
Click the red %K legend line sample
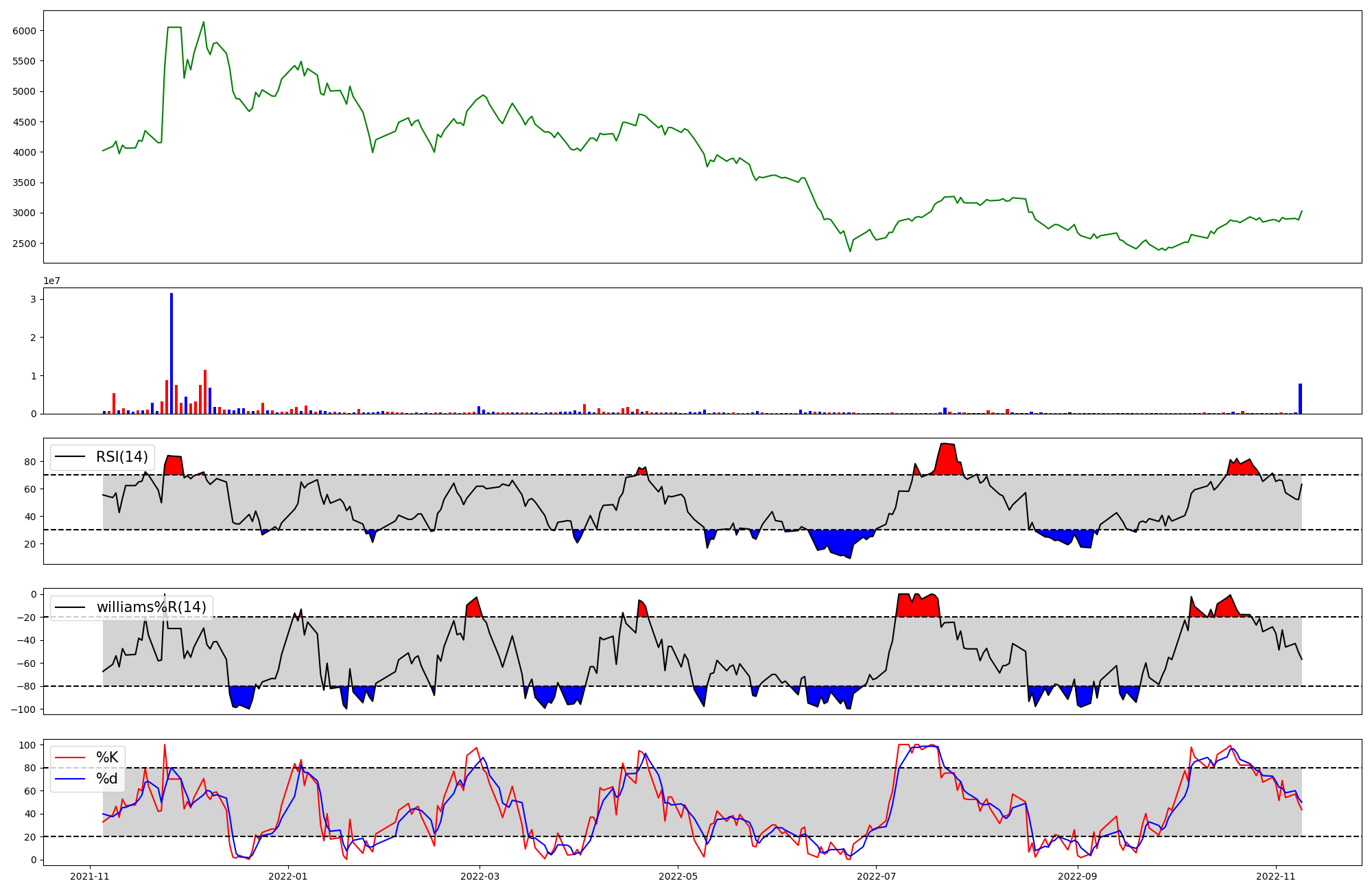coord(70,758)
